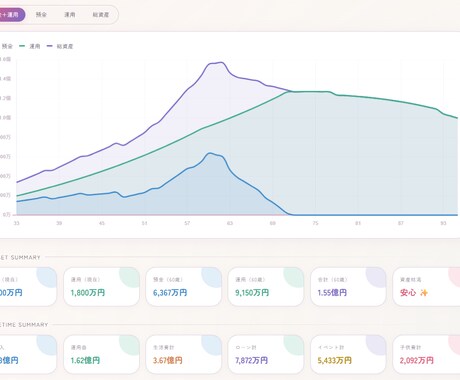This screenshot has height=380, width=460.
Task: Click the 1,800万円 value in 運用(現在) card
Action: 88,293
